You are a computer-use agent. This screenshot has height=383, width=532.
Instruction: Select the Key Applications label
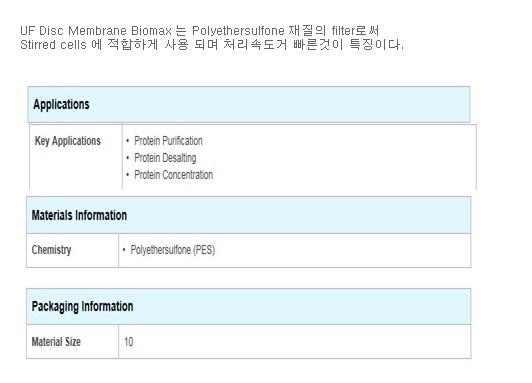[x=68, y=141]
